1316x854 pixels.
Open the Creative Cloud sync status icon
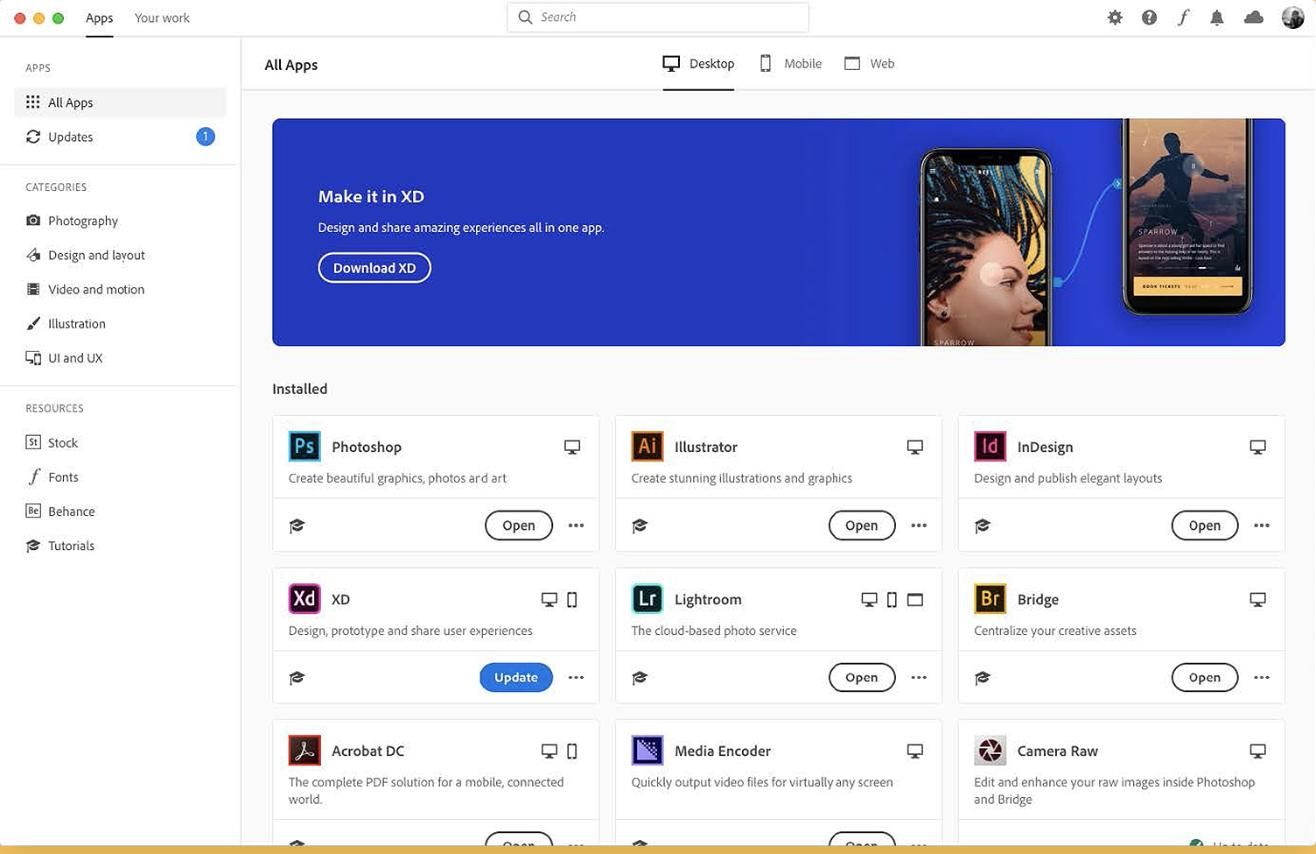tap(1253, 16)
